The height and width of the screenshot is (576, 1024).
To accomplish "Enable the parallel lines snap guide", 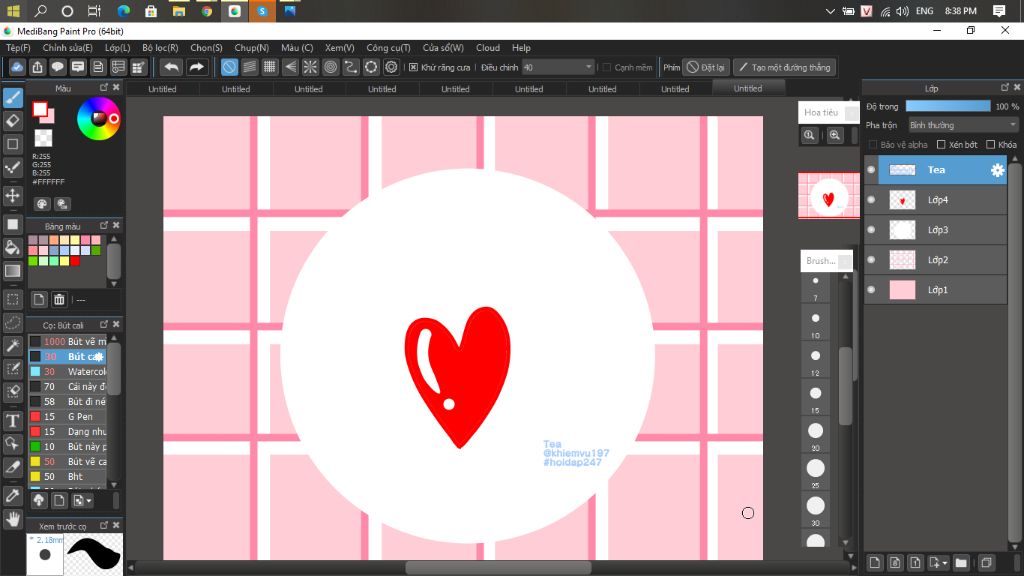I will coord(249,67).
